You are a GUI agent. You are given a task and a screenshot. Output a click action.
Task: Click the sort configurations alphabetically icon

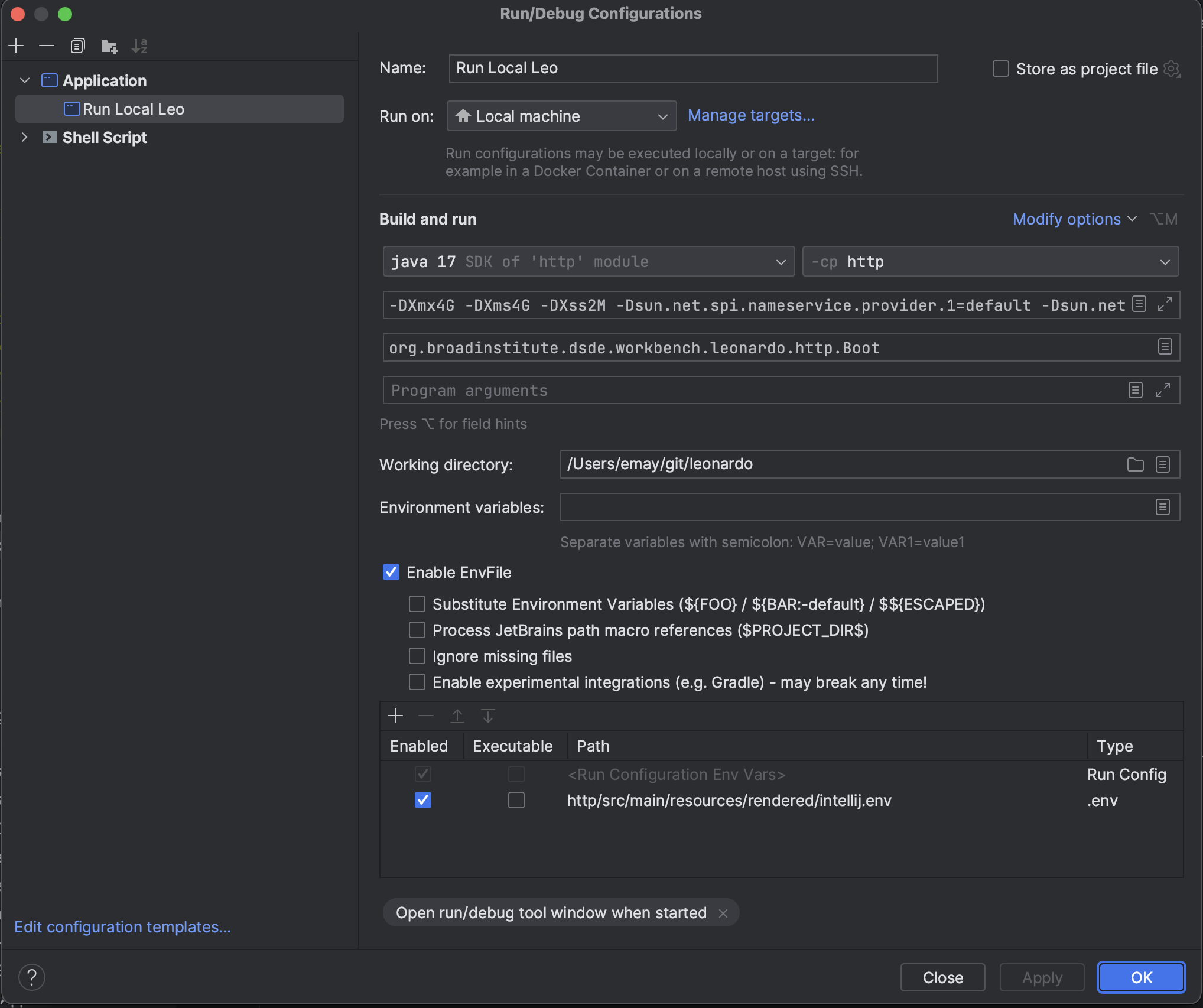pos(139,45)
